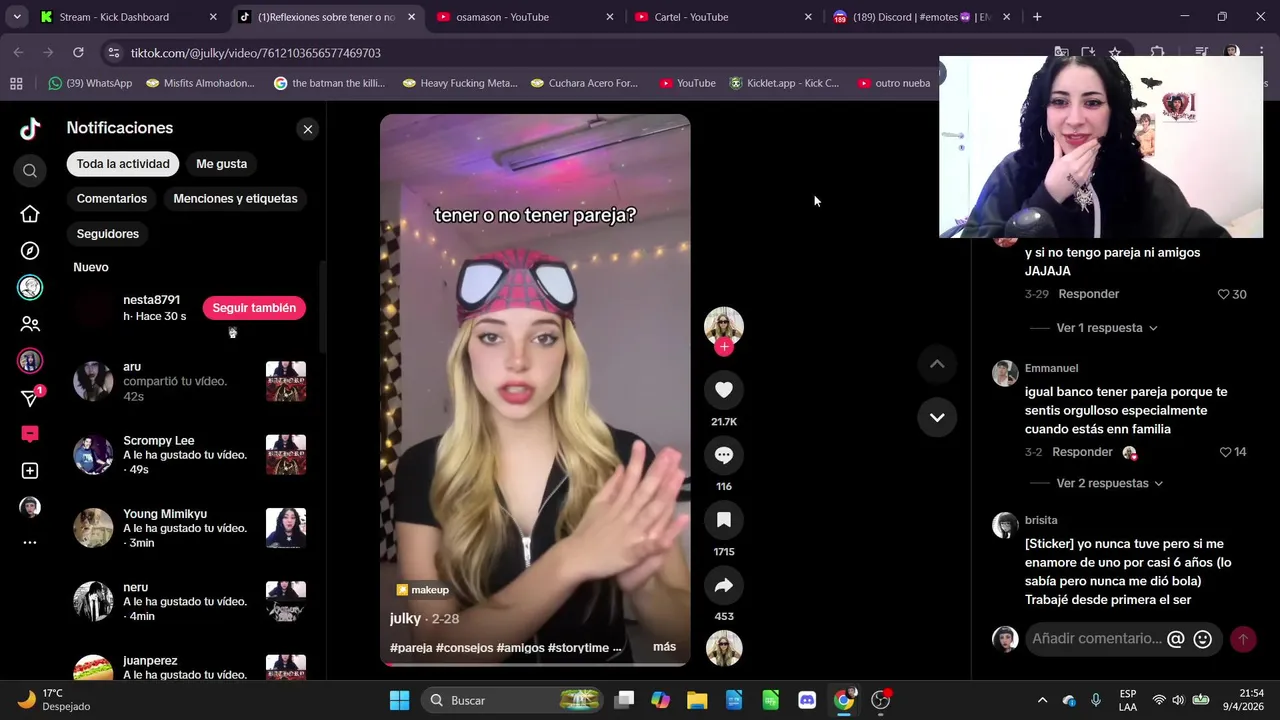Reload the page
1280x720 pixels.
pos(78,53)
